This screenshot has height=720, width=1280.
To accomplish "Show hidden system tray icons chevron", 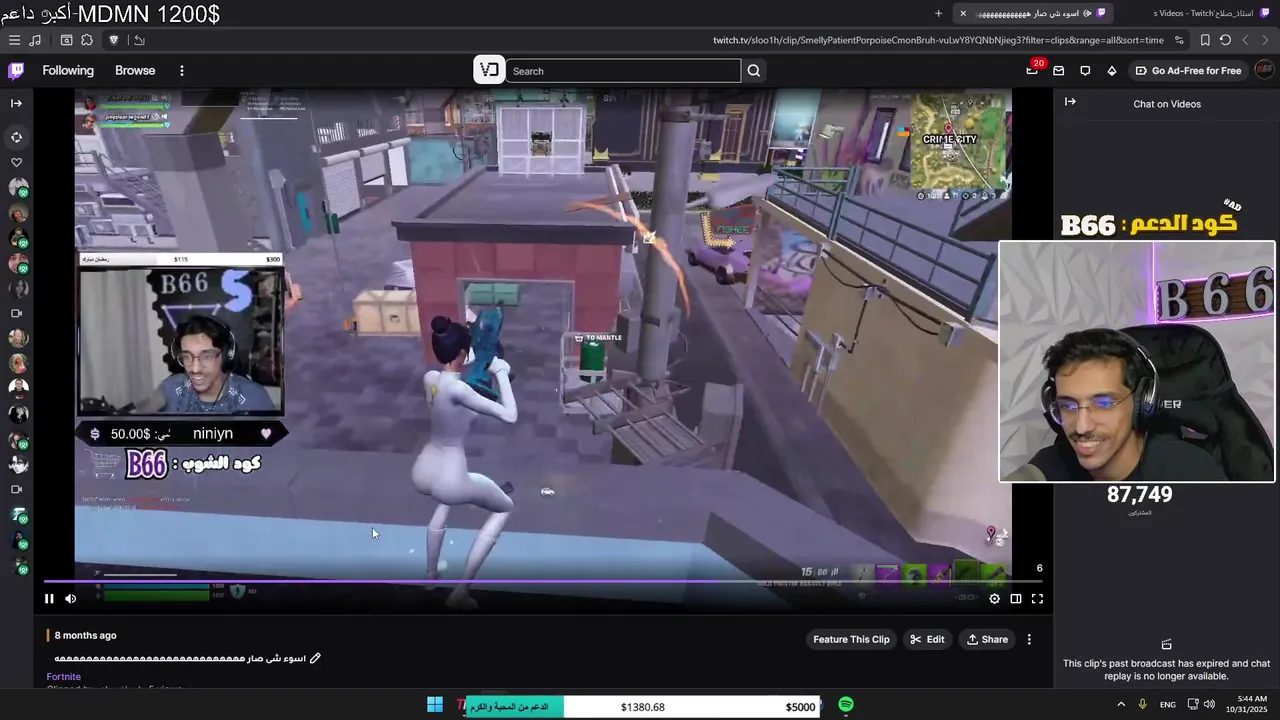I will tap(1121, 705).
